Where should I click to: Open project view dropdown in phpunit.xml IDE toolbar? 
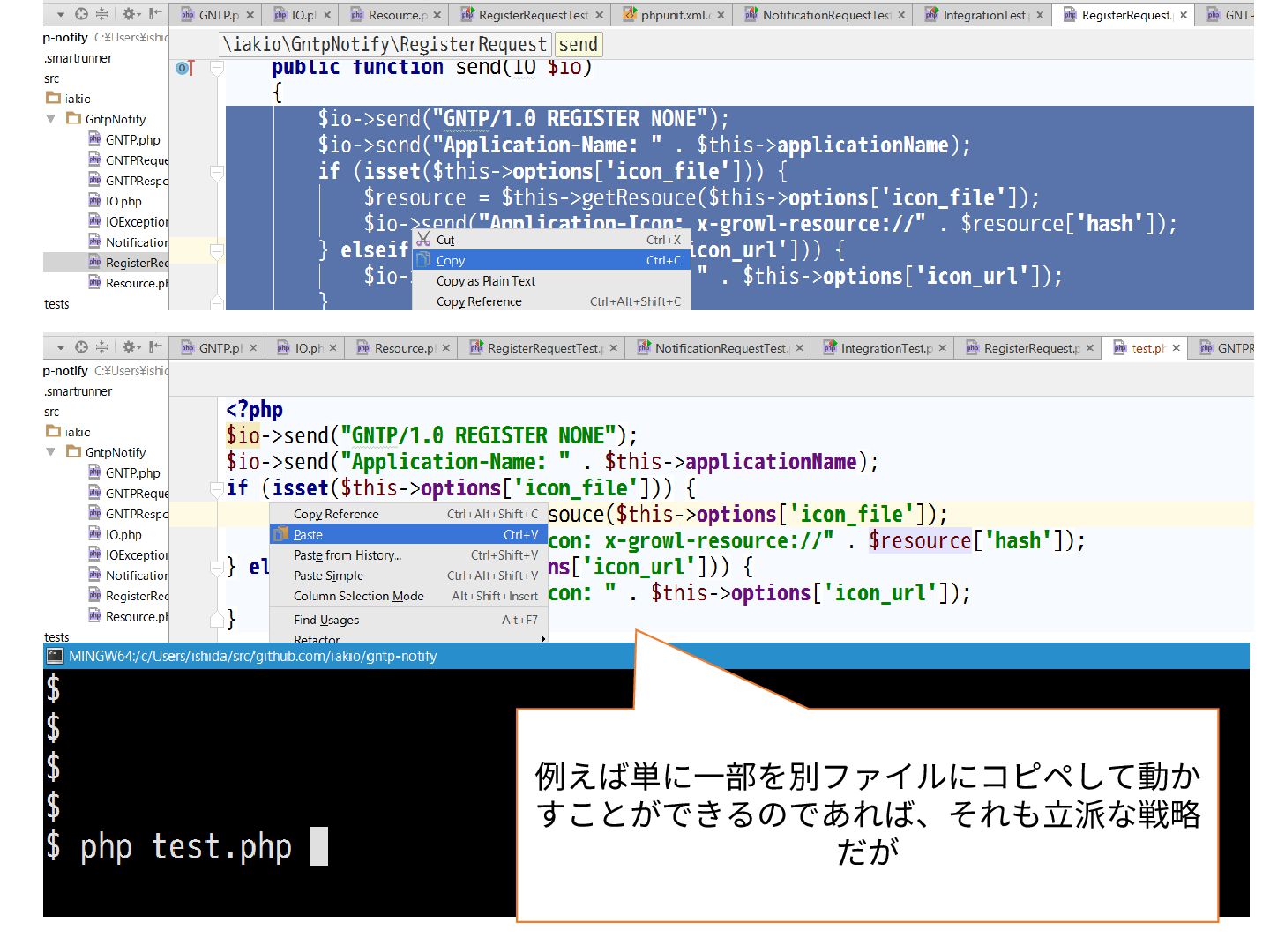pyautogui.click(x=60, y=14)
